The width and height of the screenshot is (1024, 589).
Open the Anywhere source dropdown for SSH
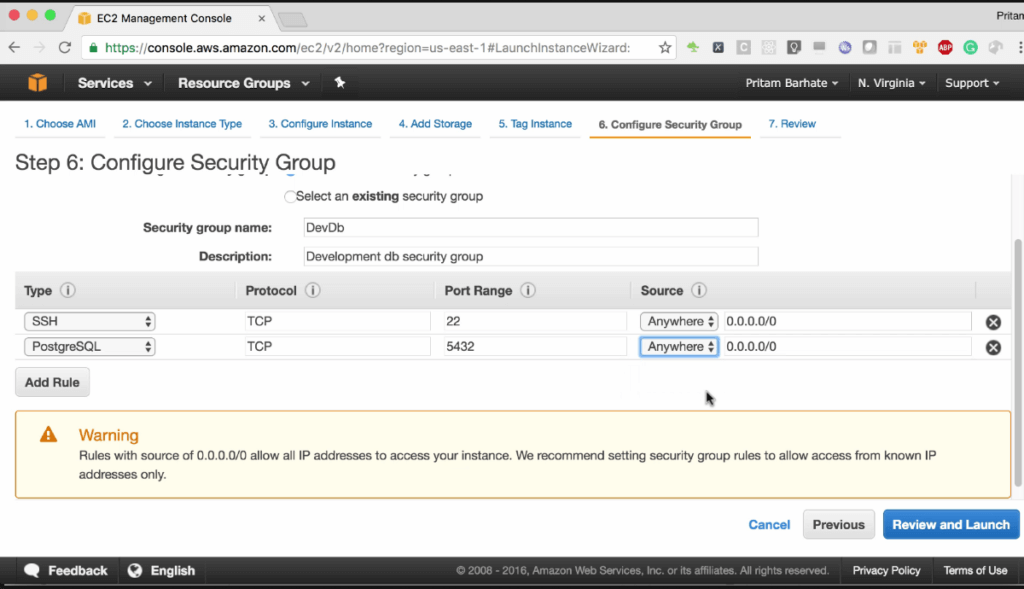point(679,321)
